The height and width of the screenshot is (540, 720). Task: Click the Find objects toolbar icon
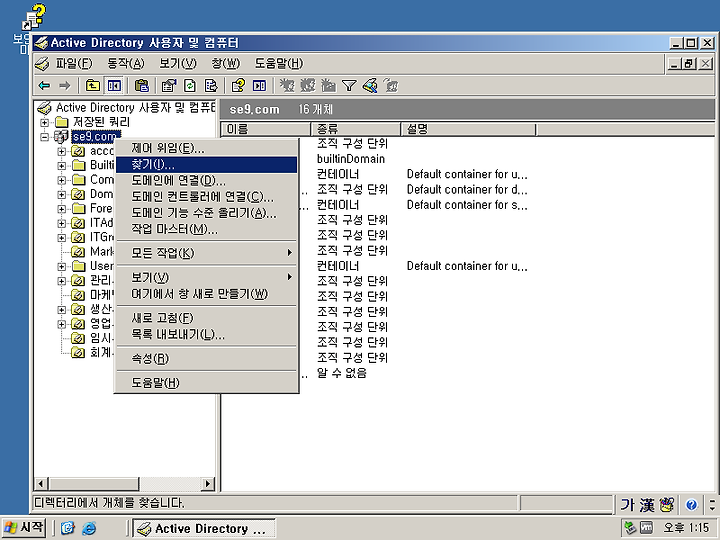click(x=370, y=85)
